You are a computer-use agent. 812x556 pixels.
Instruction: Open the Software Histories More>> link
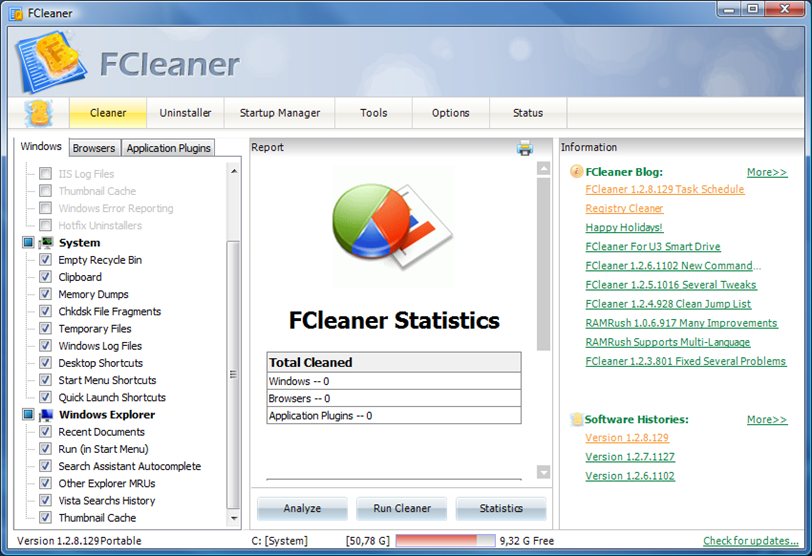(x=767, y=419)
